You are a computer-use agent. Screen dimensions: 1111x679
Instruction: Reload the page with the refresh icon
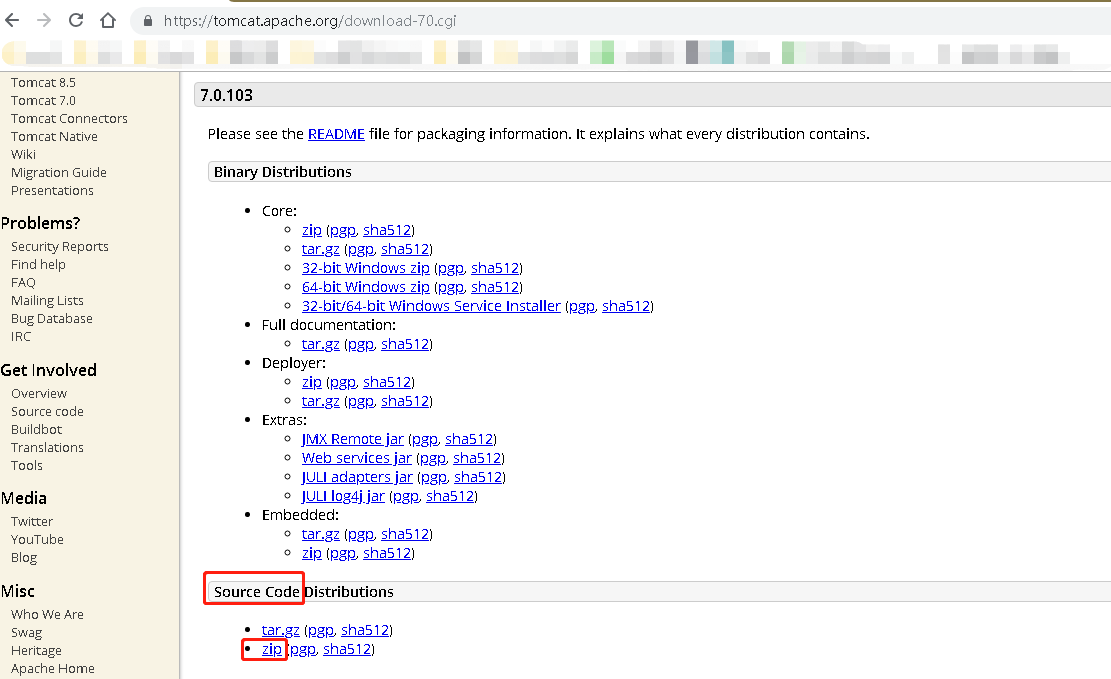click(x=76, y=20)
